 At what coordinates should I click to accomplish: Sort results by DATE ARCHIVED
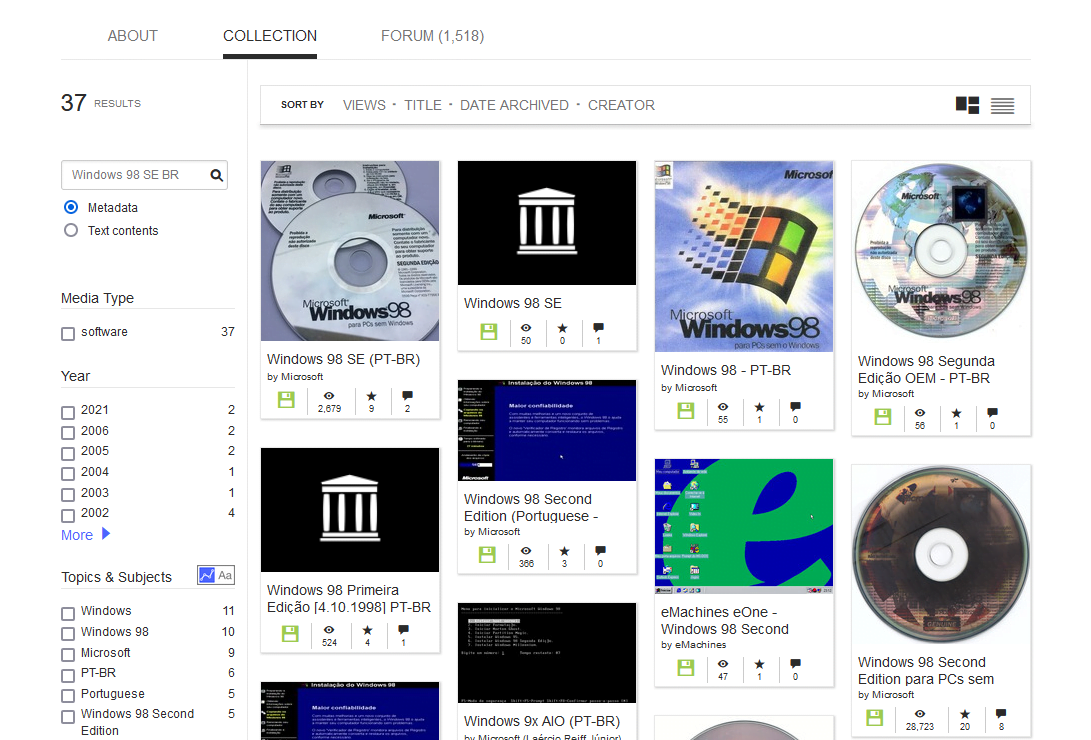pos(514,105)
